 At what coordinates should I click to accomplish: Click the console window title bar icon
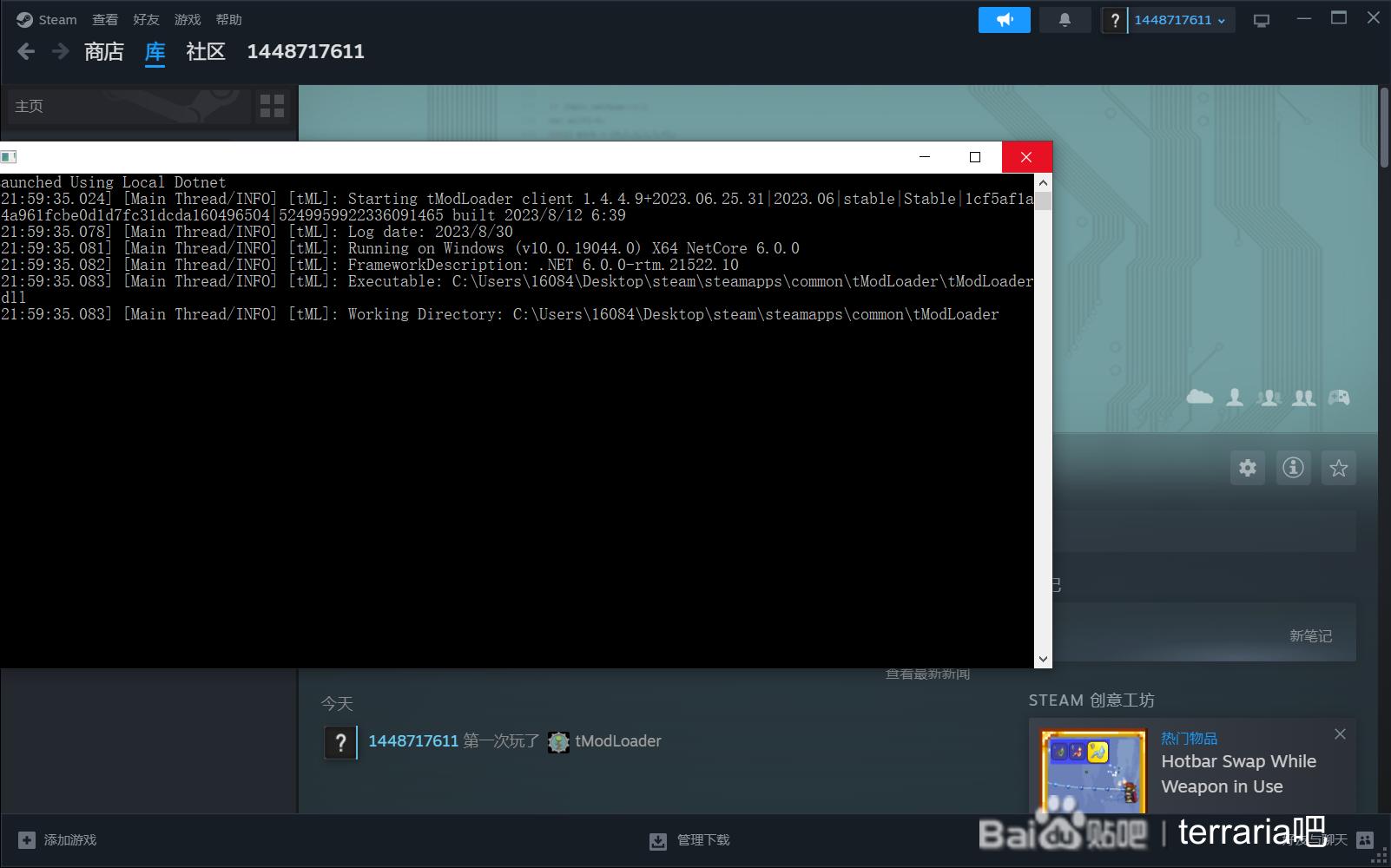(x=9, y=157)
